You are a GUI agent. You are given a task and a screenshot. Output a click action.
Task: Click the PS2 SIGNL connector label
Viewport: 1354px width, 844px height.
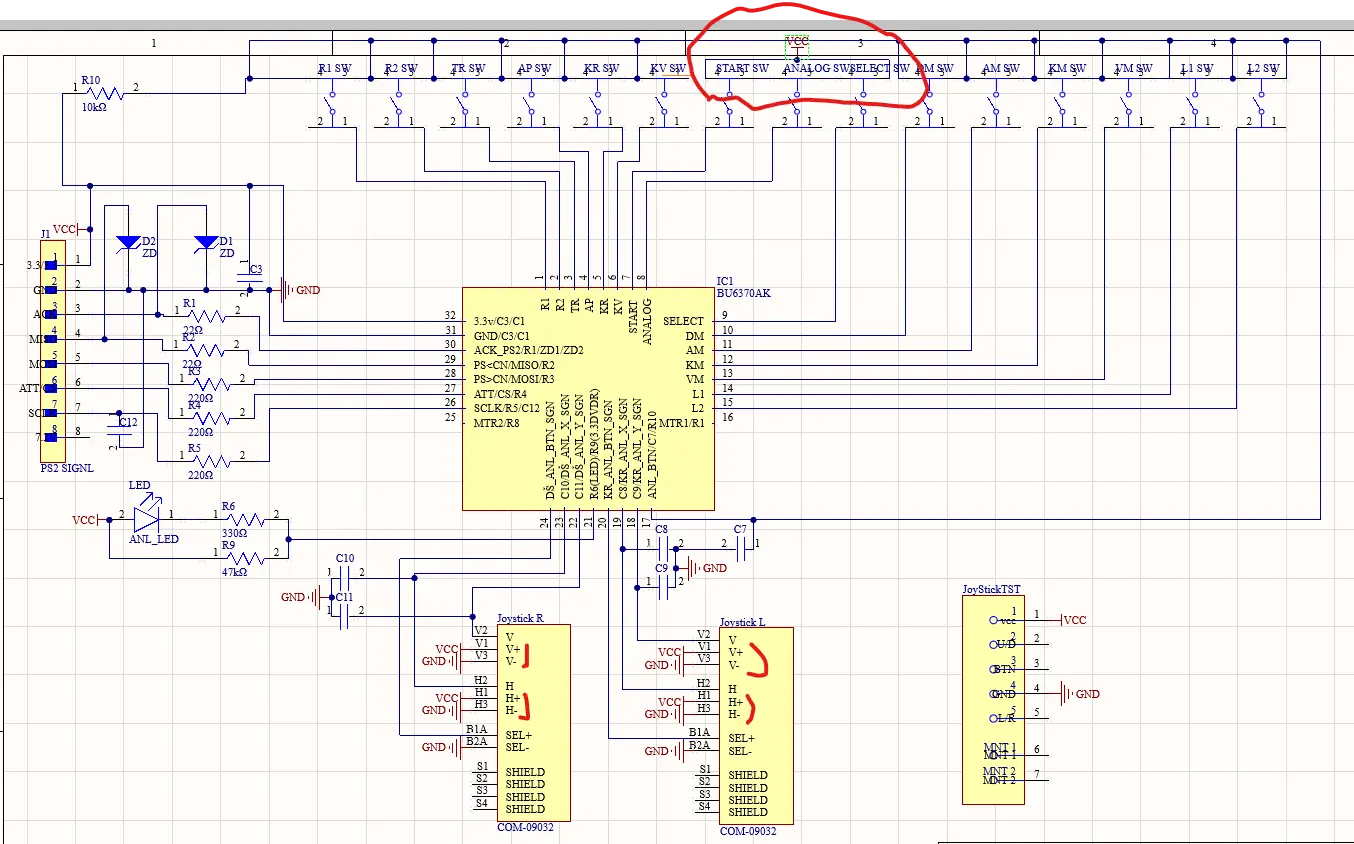tap(67, 469)
